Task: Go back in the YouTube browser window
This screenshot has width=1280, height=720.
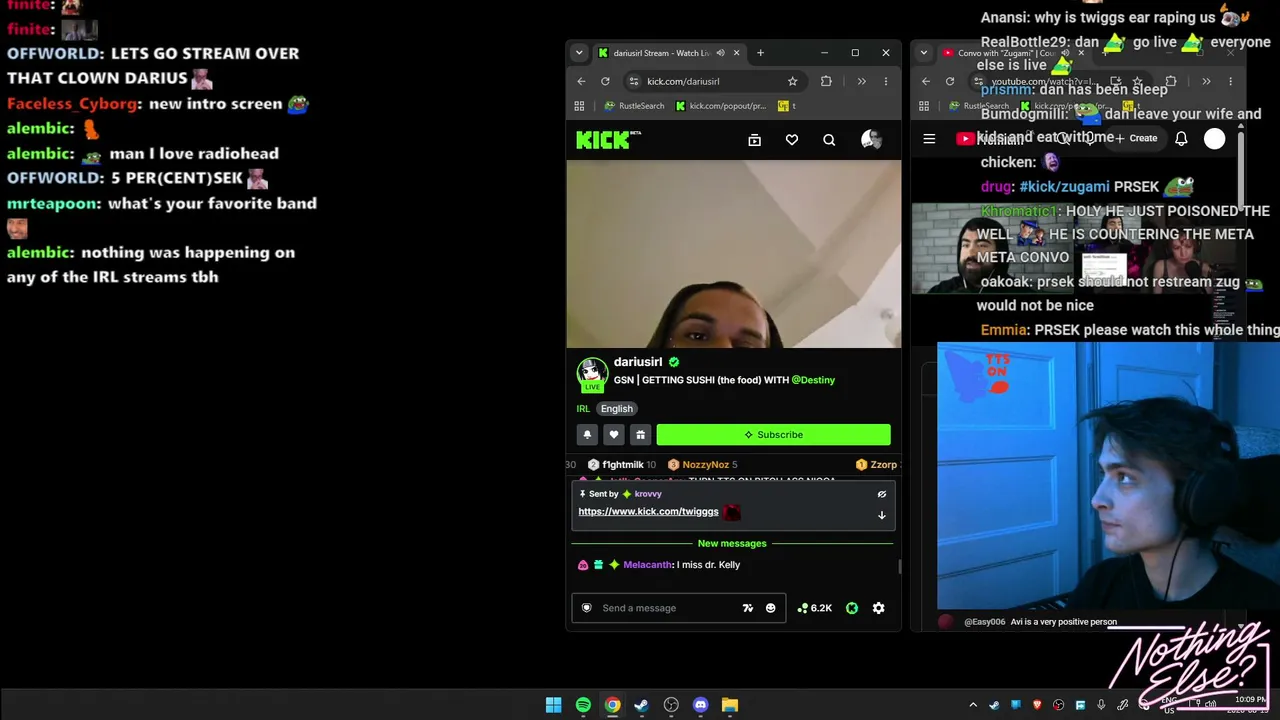Action: click(926, 81)
